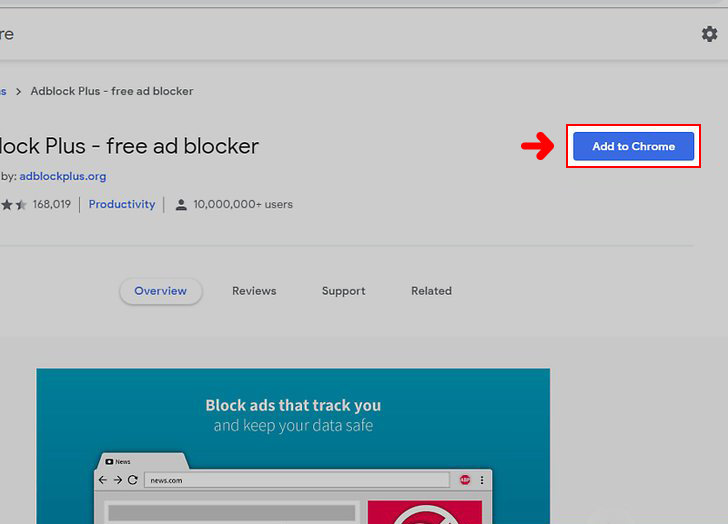
Task: Open the Block ads promo screenshot
Action: 293,446
